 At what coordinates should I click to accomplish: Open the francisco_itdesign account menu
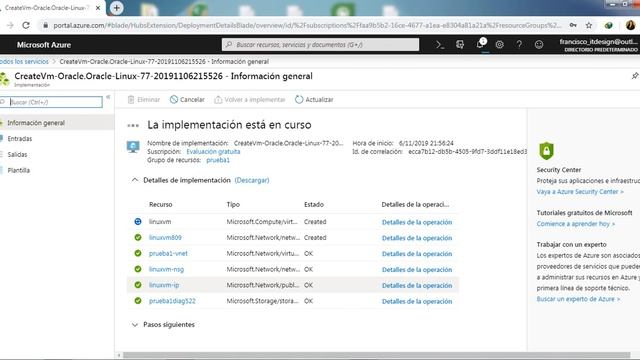(x=598, y=44)
